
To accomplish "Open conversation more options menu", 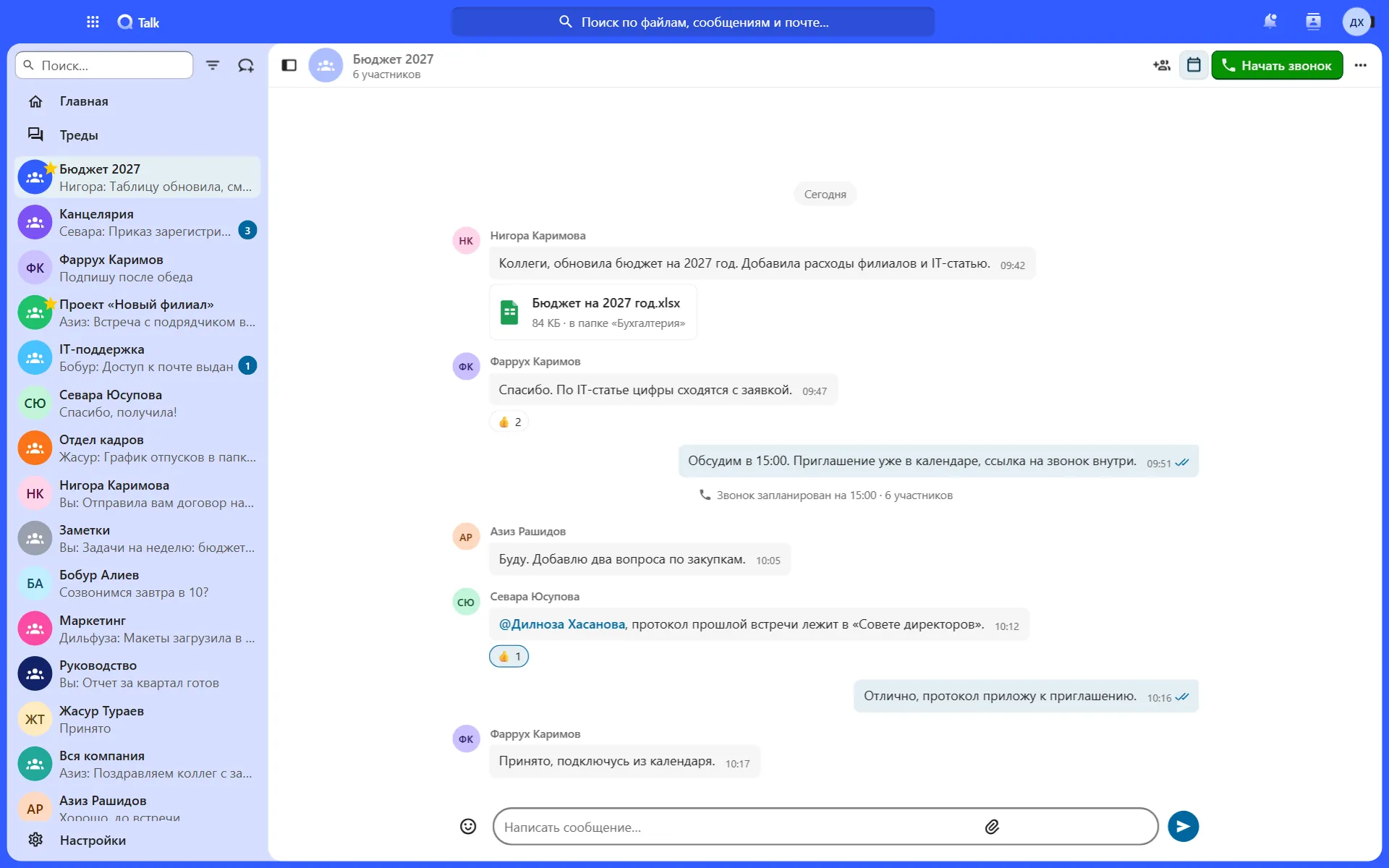I will [x=1361, y=65].
